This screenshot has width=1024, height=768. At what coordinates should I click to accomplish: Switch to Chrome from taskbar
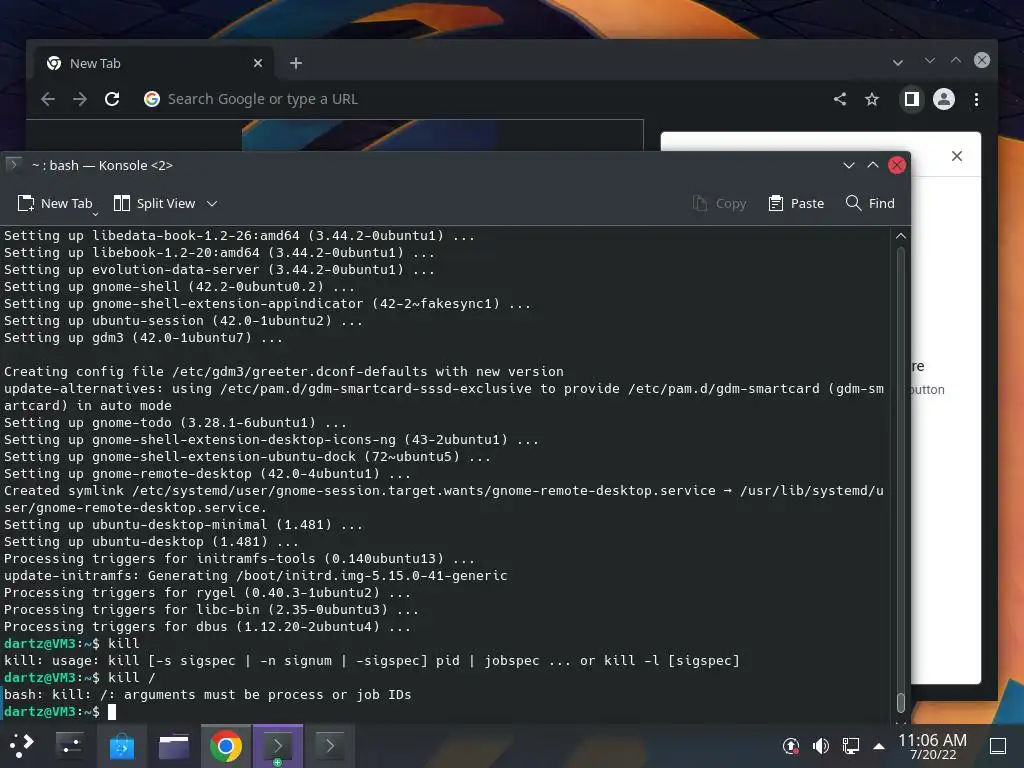pyautogui.click(x=226, y=745)
